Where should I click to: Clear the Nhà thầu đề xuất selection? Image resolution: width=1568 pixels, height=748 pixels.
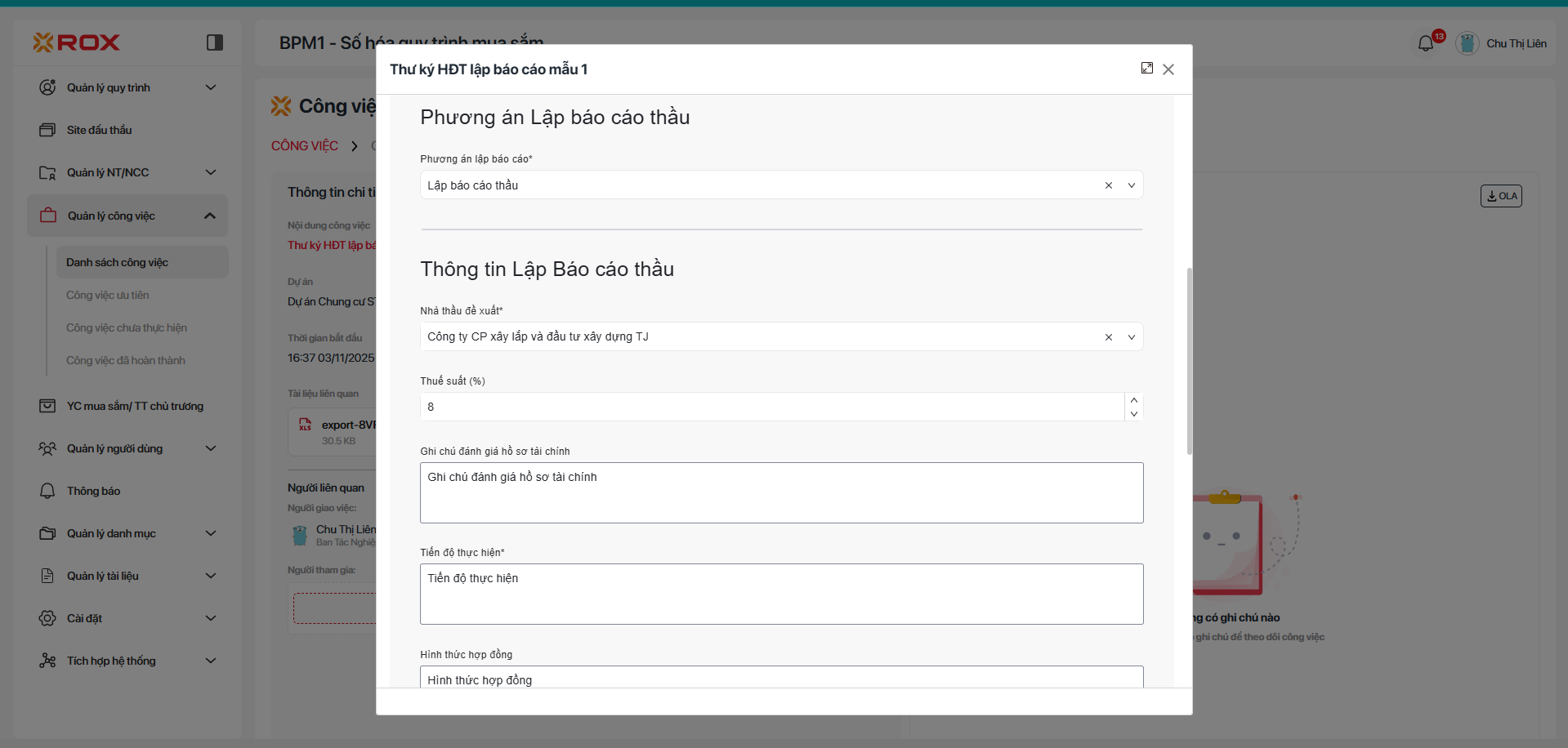tap(1109, 337)
